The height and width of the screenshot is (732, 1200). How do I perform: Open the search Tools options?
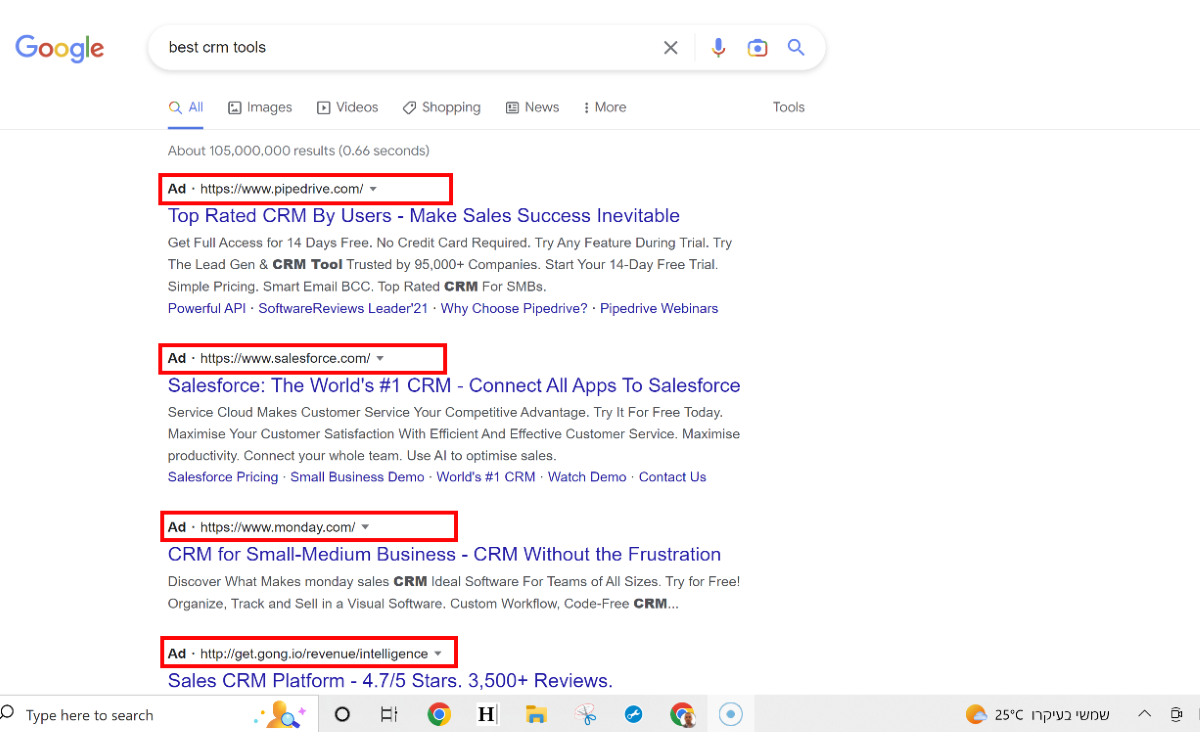[x=788, y=107]
